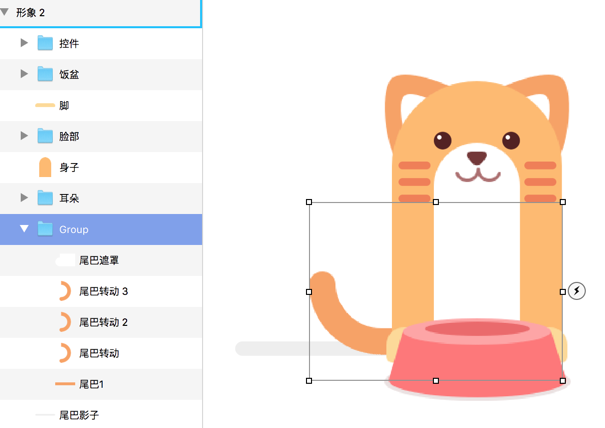This screenshot has width=605, height=428.
Task: Select the 脚 layer name
Action: [64, 105]
